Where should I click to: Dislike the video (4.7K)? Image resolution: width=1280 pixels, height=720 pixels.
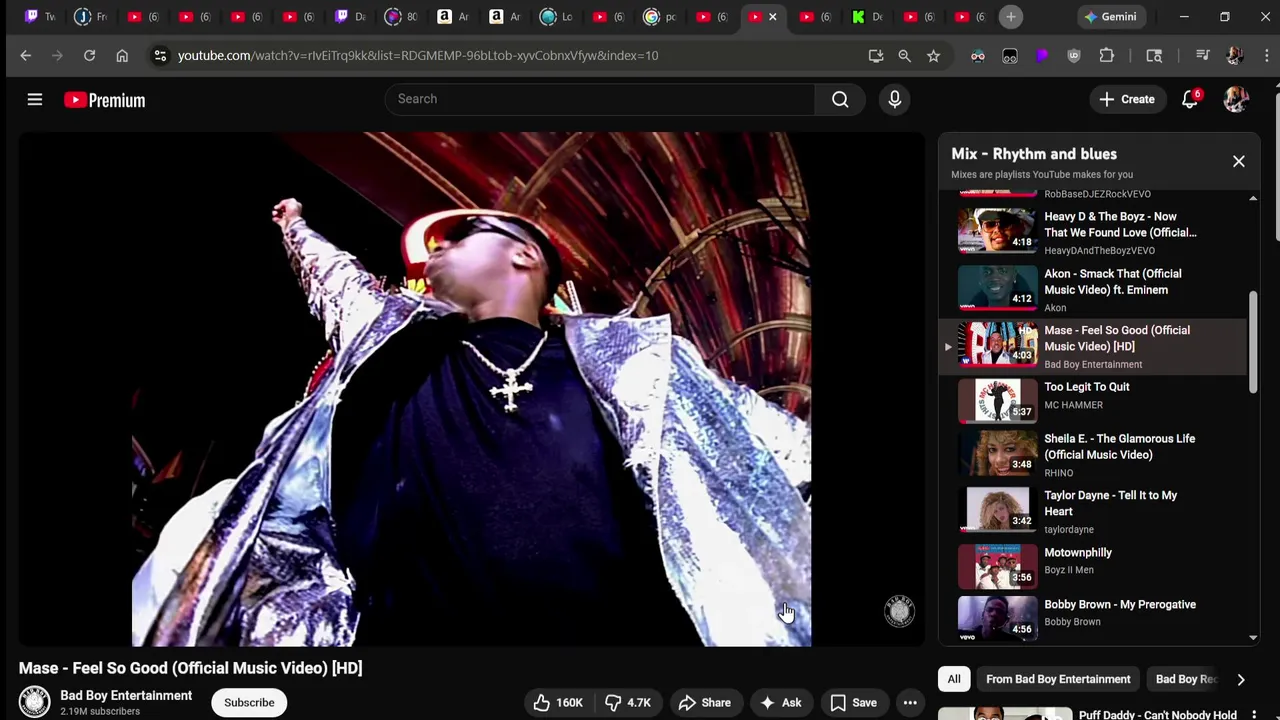click(628, 702)
